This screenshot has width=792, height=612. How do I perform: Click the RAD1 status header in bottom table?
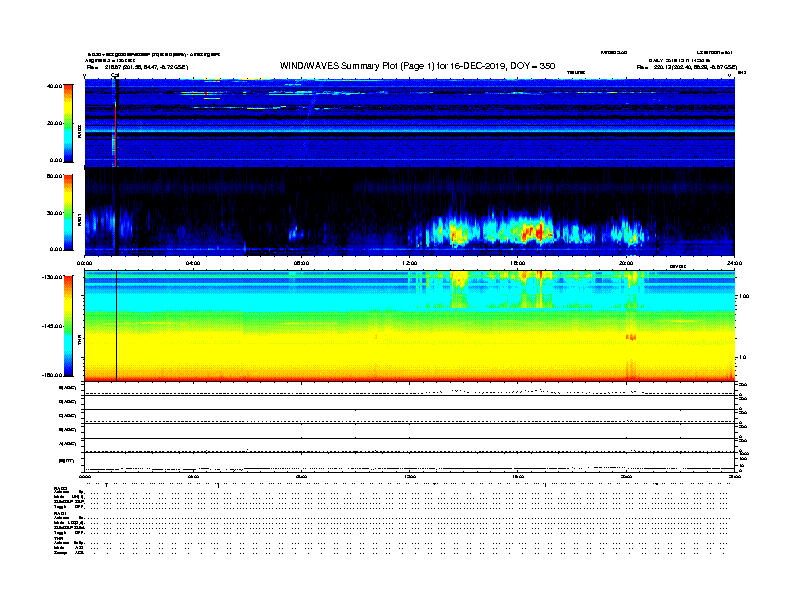point(60,513)
